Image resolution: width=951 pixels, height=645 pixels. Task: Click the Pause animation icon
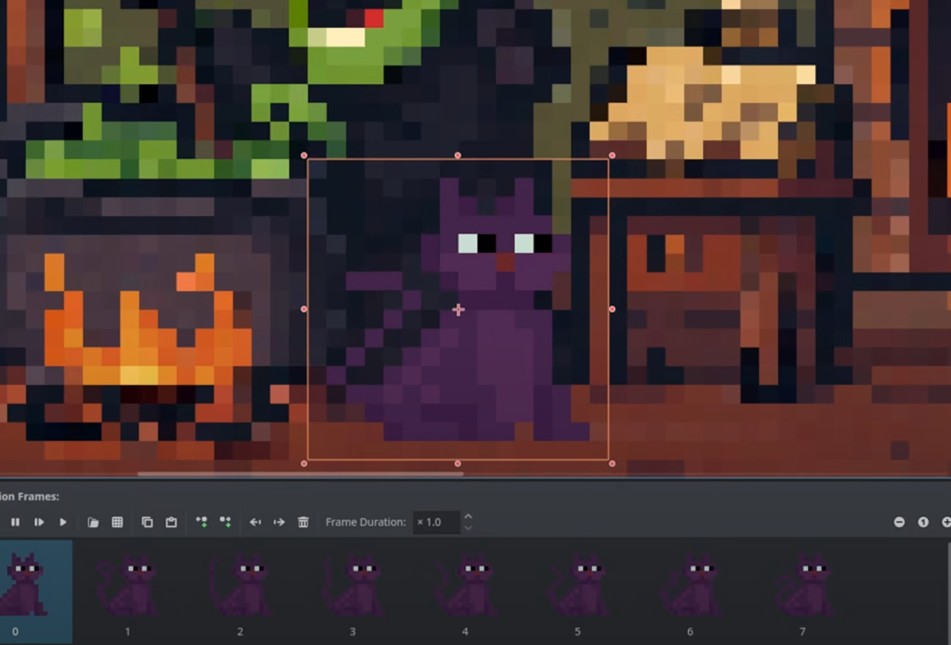[x=17, y=522]
